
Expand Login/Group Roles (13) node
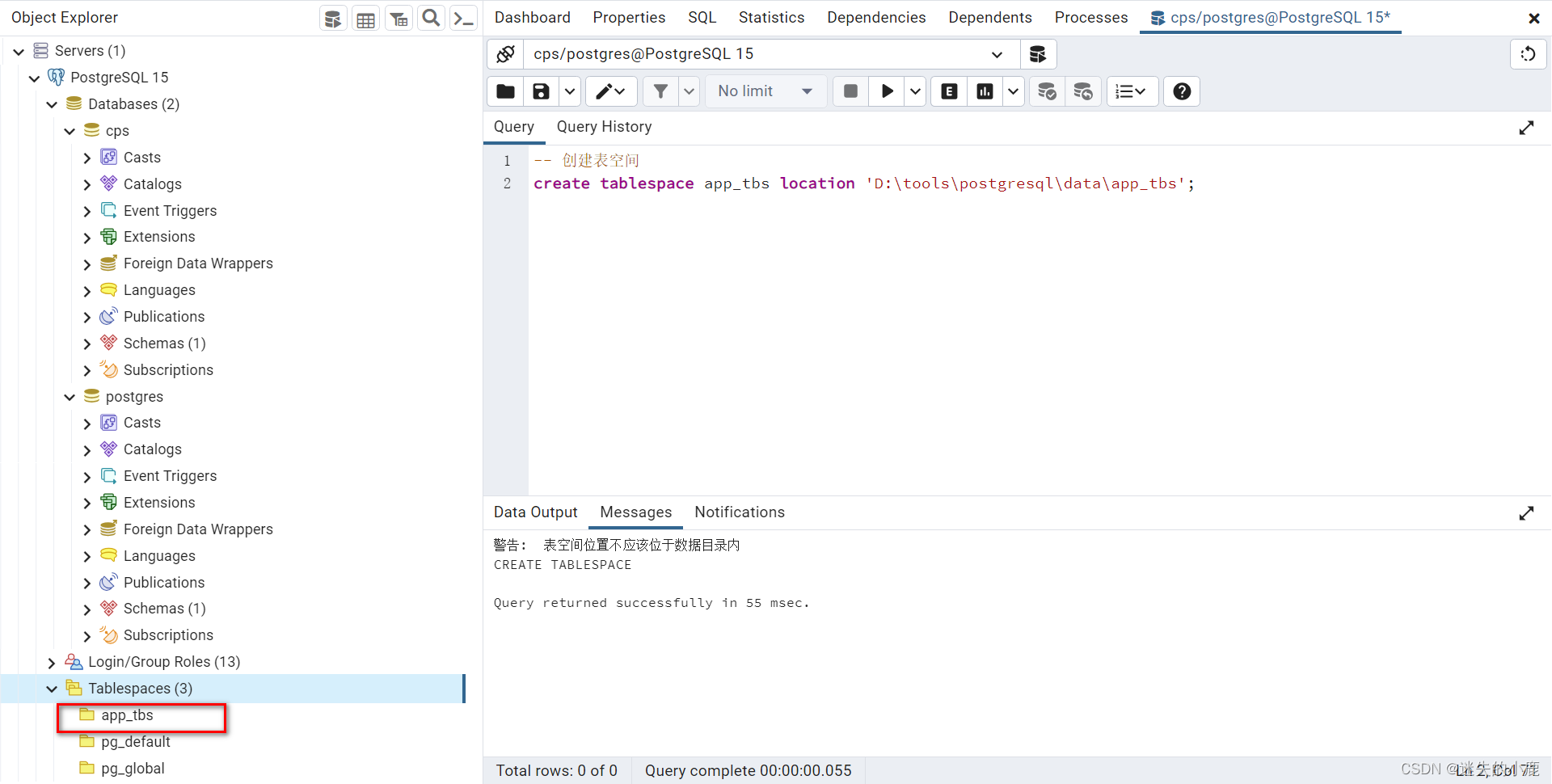[x=52, y=663]
